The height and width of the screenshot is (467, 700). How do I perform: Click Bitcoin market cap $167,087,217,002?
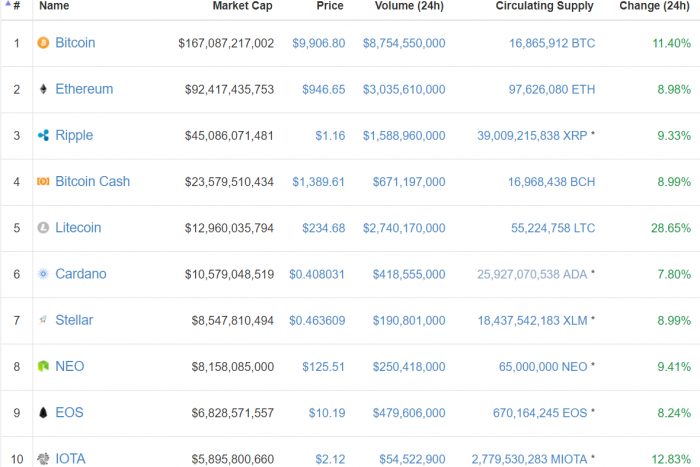pyautogui.click(x=226, y=43)
